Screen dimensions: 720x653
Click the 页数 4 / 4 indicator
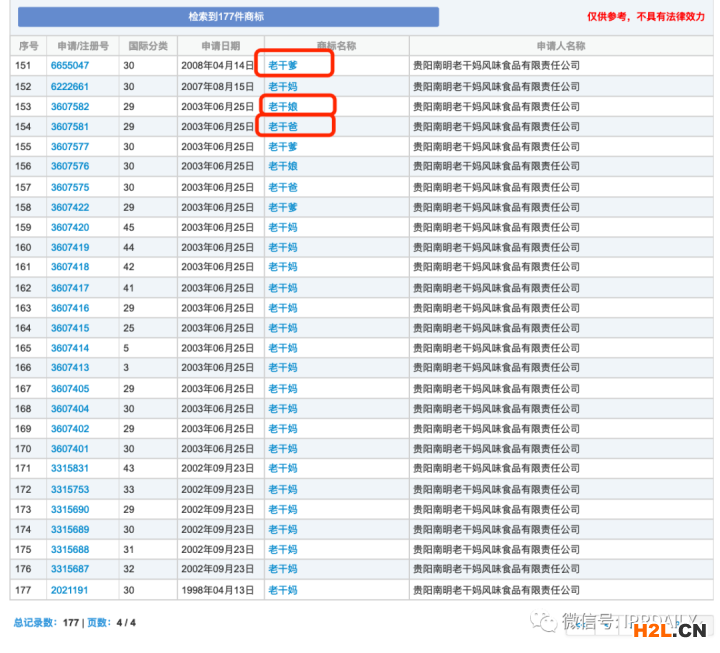[112, 623]
